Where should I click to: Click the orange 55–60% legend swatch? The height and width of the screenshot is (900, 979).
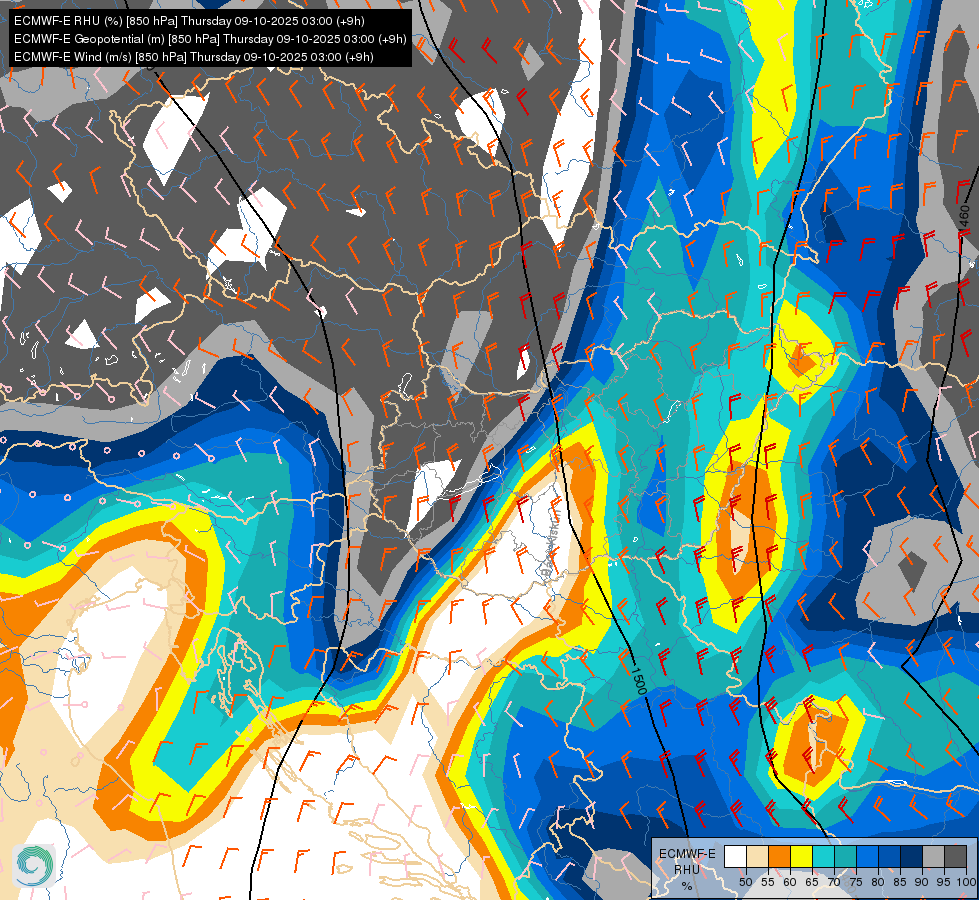coord(779,856)
